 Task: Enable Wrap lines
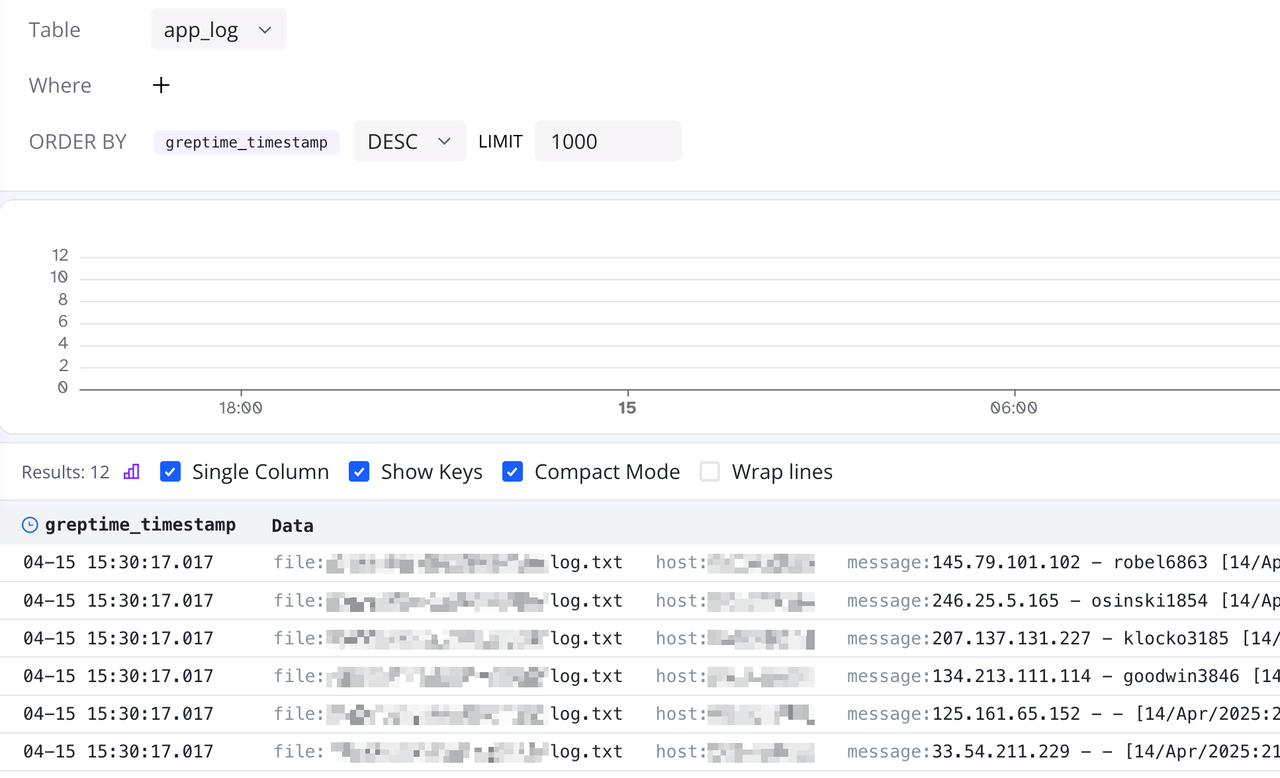(x=710, y=471)
